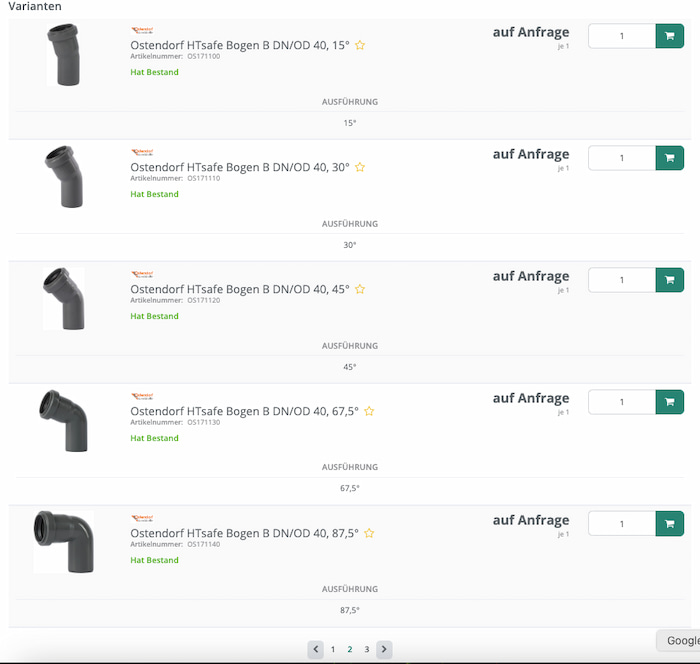
Task: Open Ostendorf HTsafe Bogen 87,5° product link
Action: pyautogui.click(x=244, y=533)
